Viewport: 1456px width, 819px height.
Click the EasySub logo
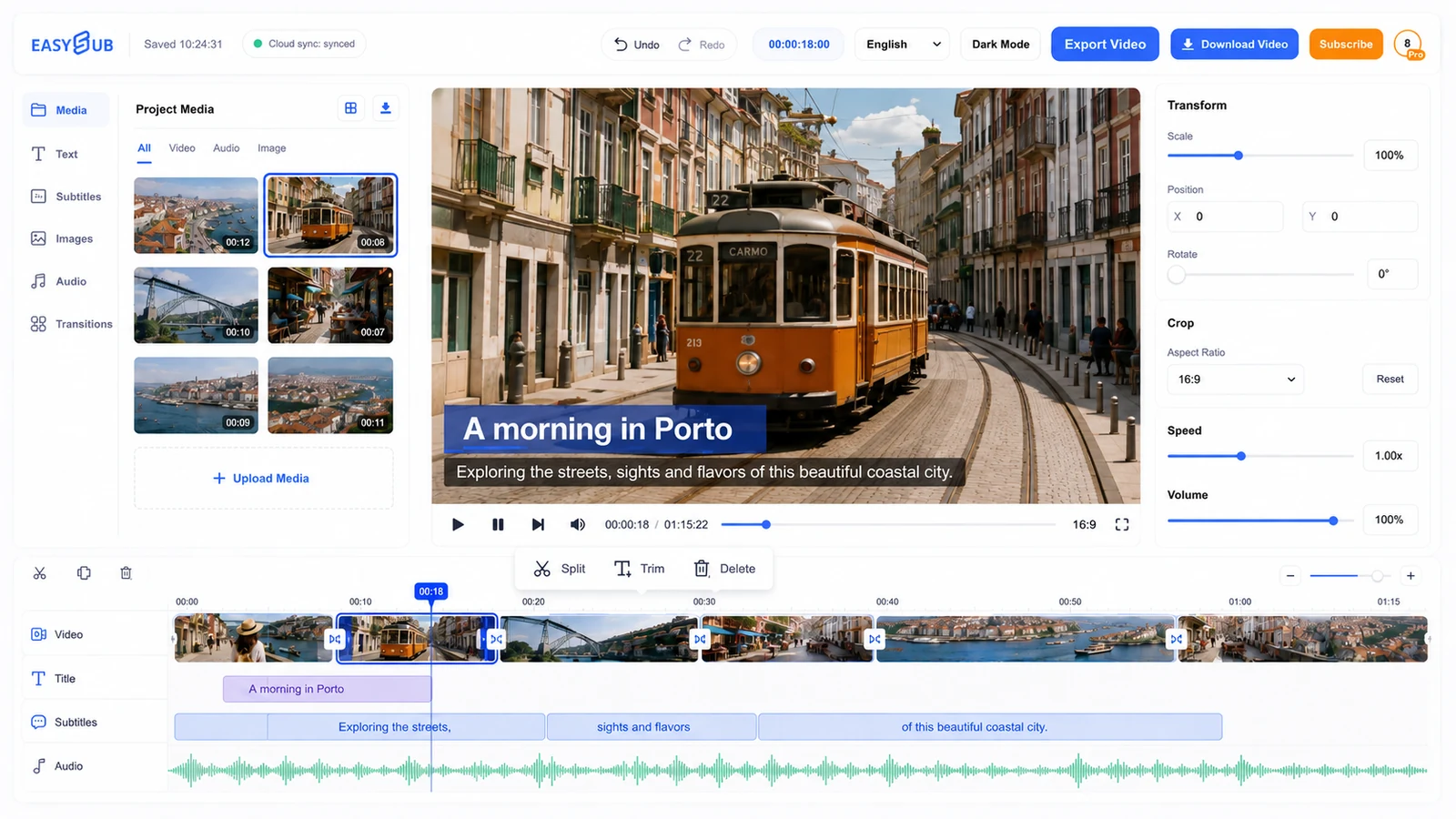(x=72, y=44)
